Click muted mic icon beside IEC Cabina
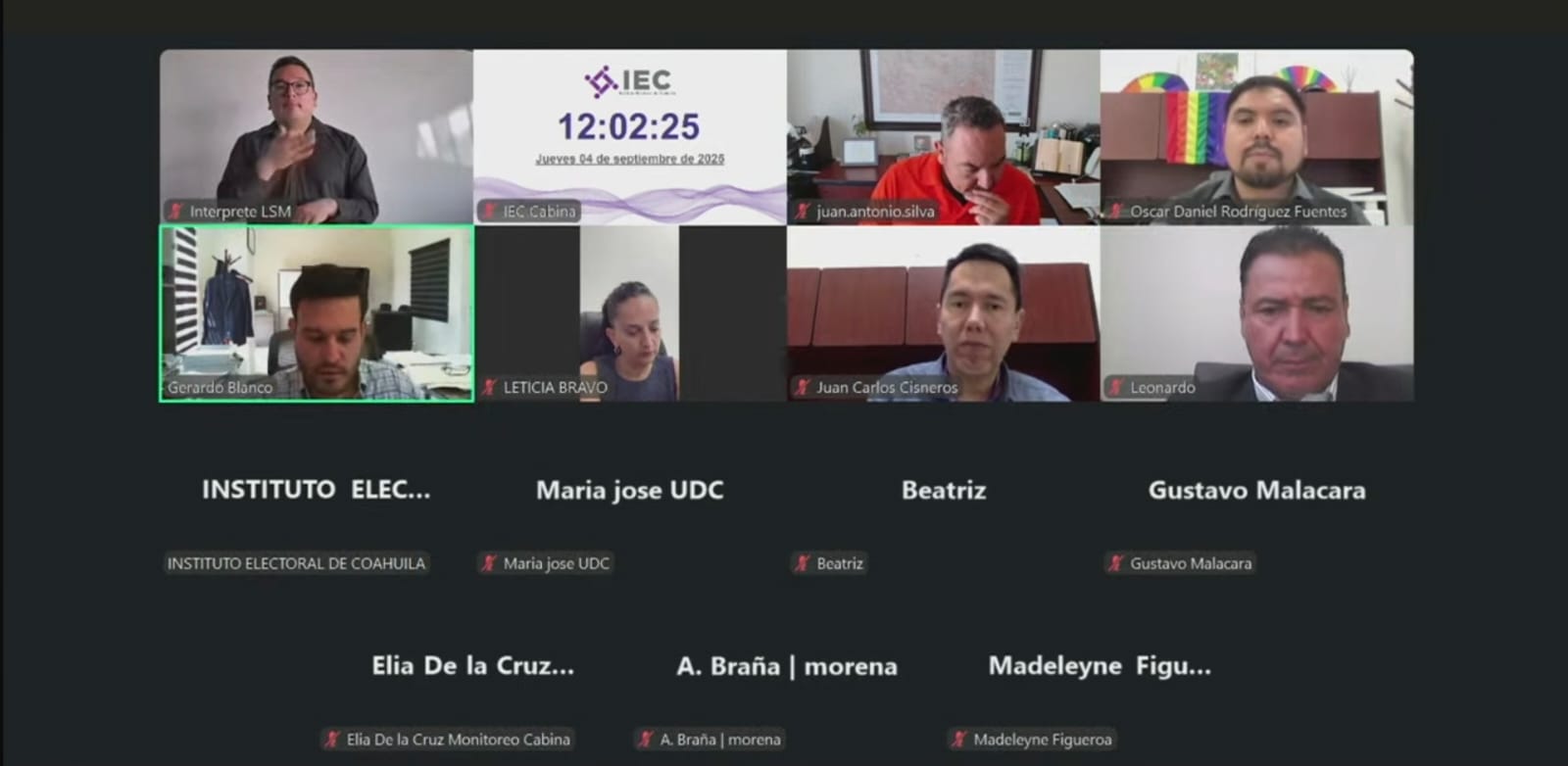The height and width of the screenshot is (766, 1568). pos(489,211)
